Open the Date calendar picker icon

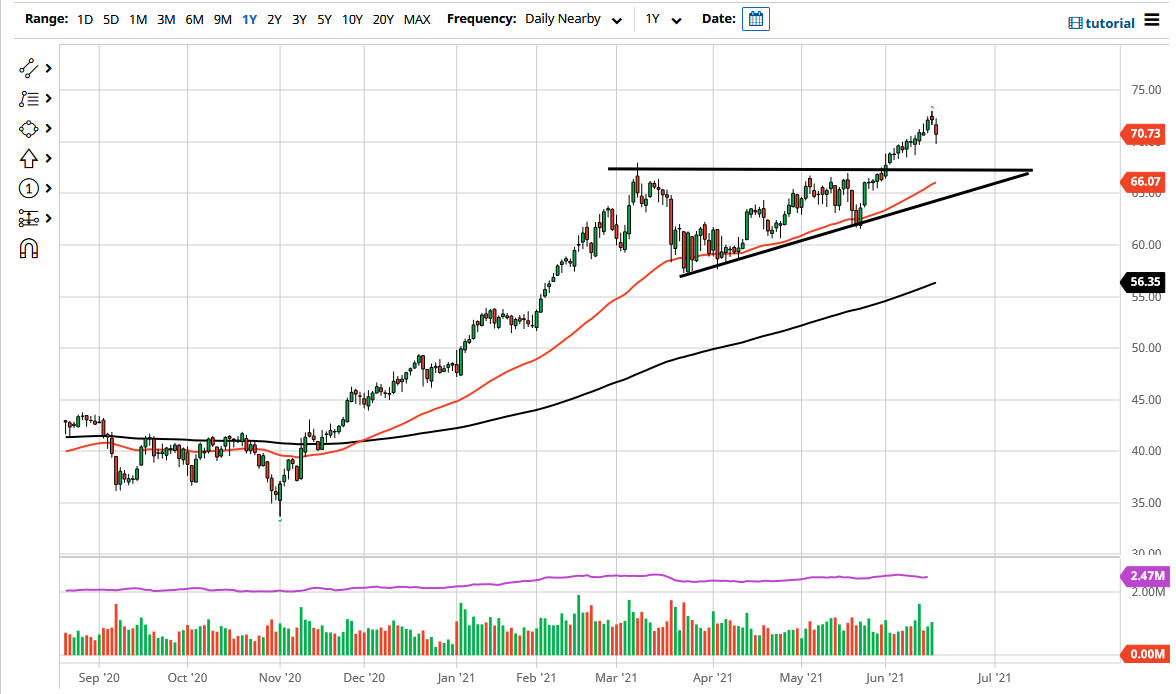(755, 18)
